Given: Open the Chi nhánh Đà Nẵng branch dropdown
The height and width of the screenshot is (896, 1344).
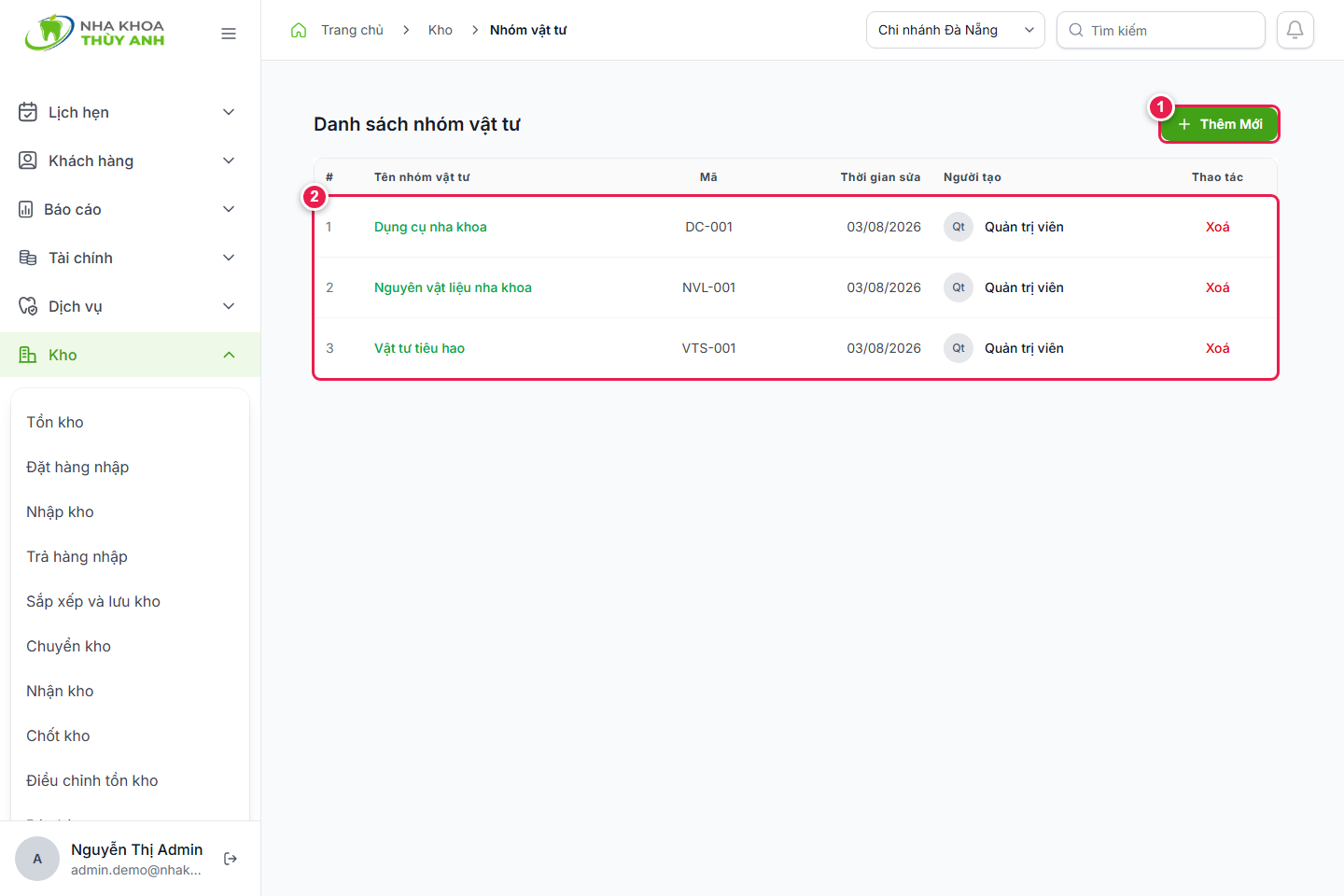Looking at the screenshot, I should [956, 30].
